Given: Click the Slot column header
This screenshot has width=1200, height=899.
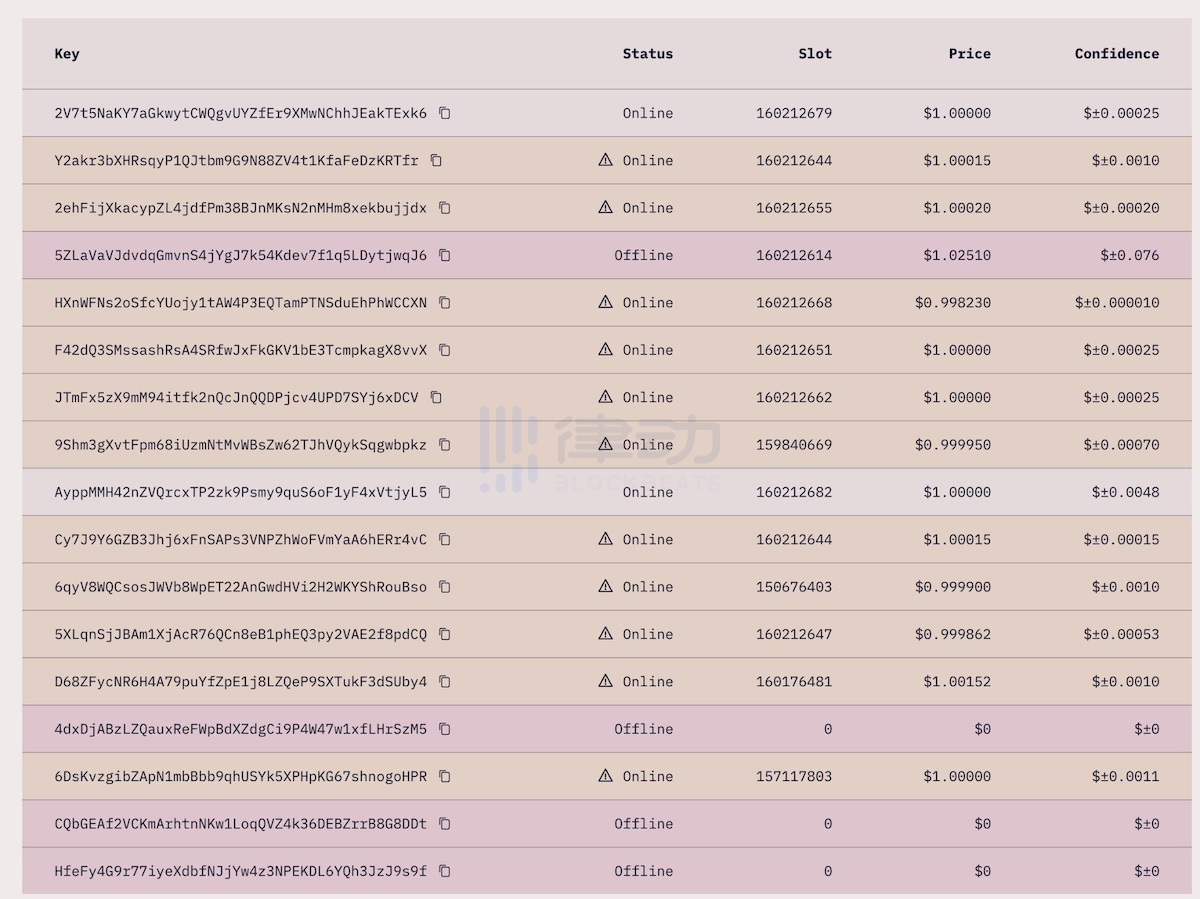Looking at the screenshot, I should point(815,54).
